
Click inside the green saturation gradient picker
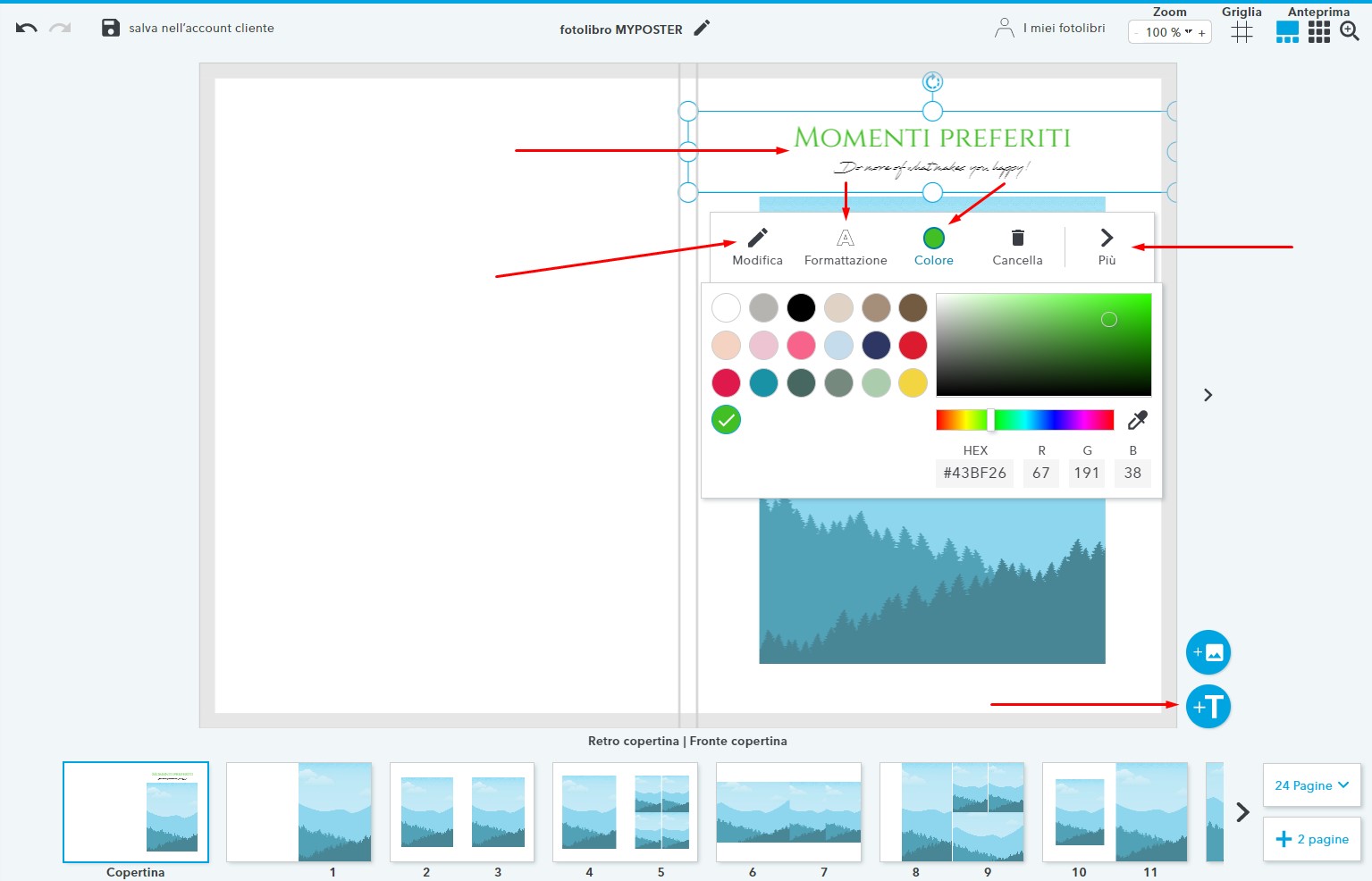pyautogui.click(x=1043, y=344)
